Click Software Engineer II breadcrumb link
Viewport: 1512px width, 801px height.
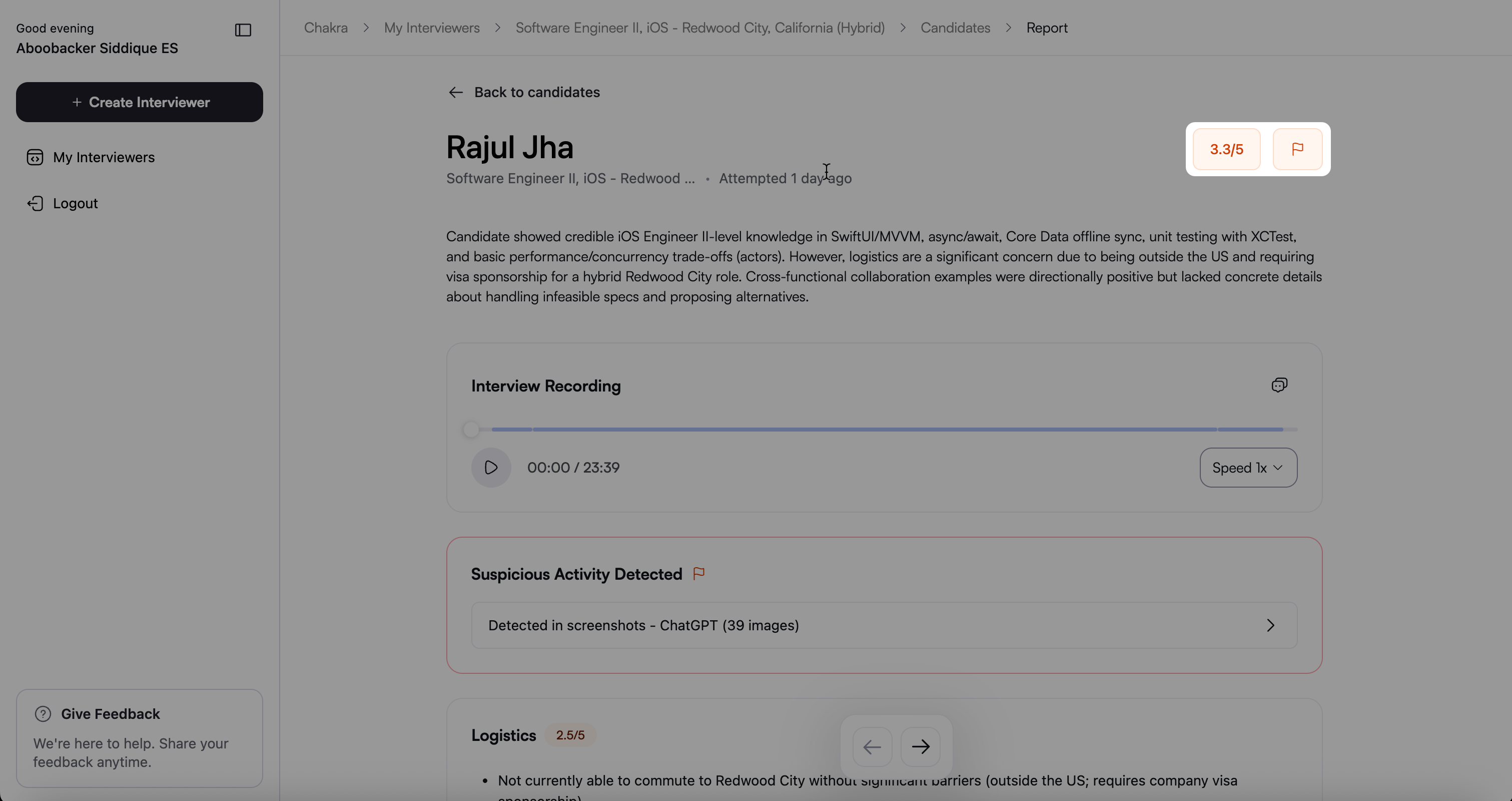coord(699,28)
